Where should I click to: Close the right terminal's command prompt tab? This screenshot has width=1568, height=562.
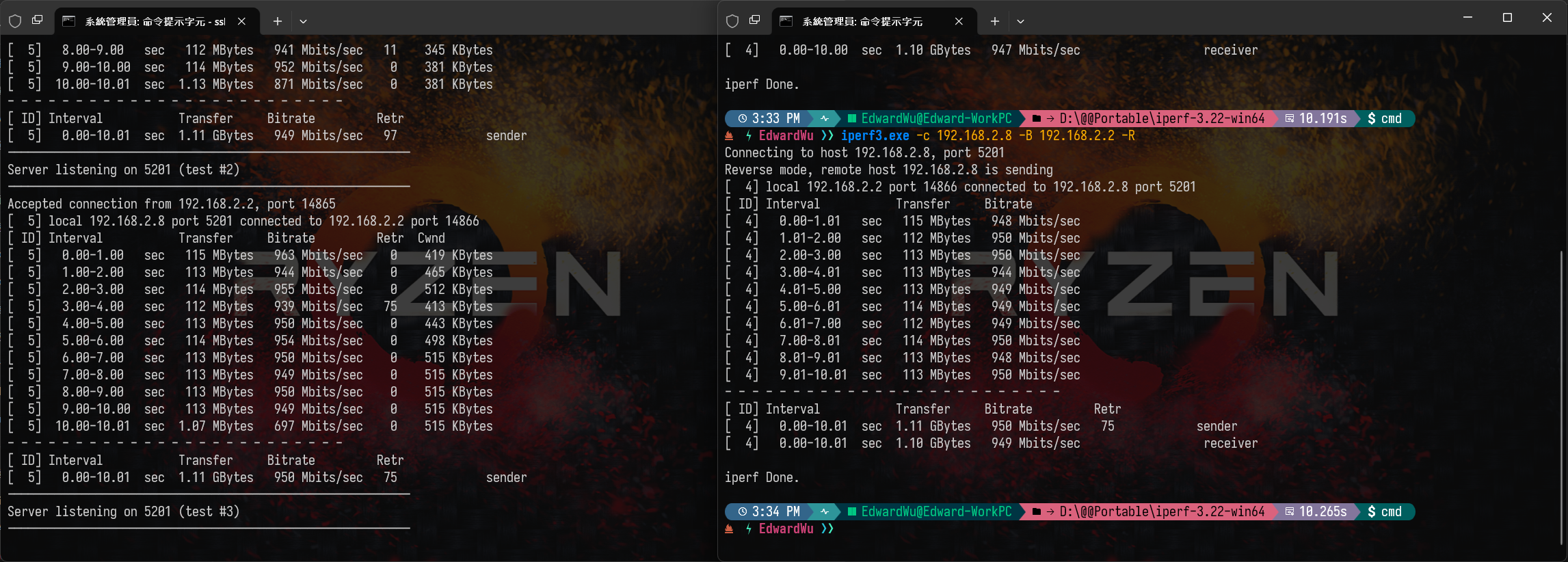[x=959, y=21]
